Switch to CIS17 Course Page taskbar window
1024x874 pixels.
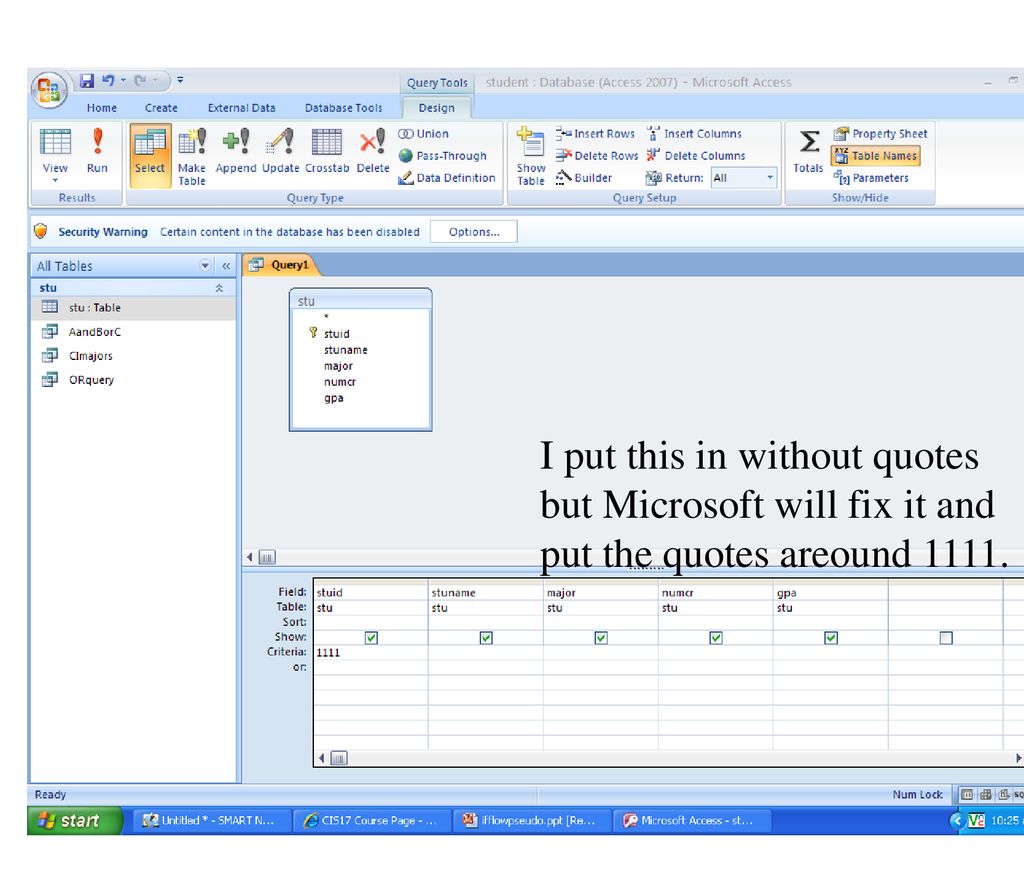372,820
